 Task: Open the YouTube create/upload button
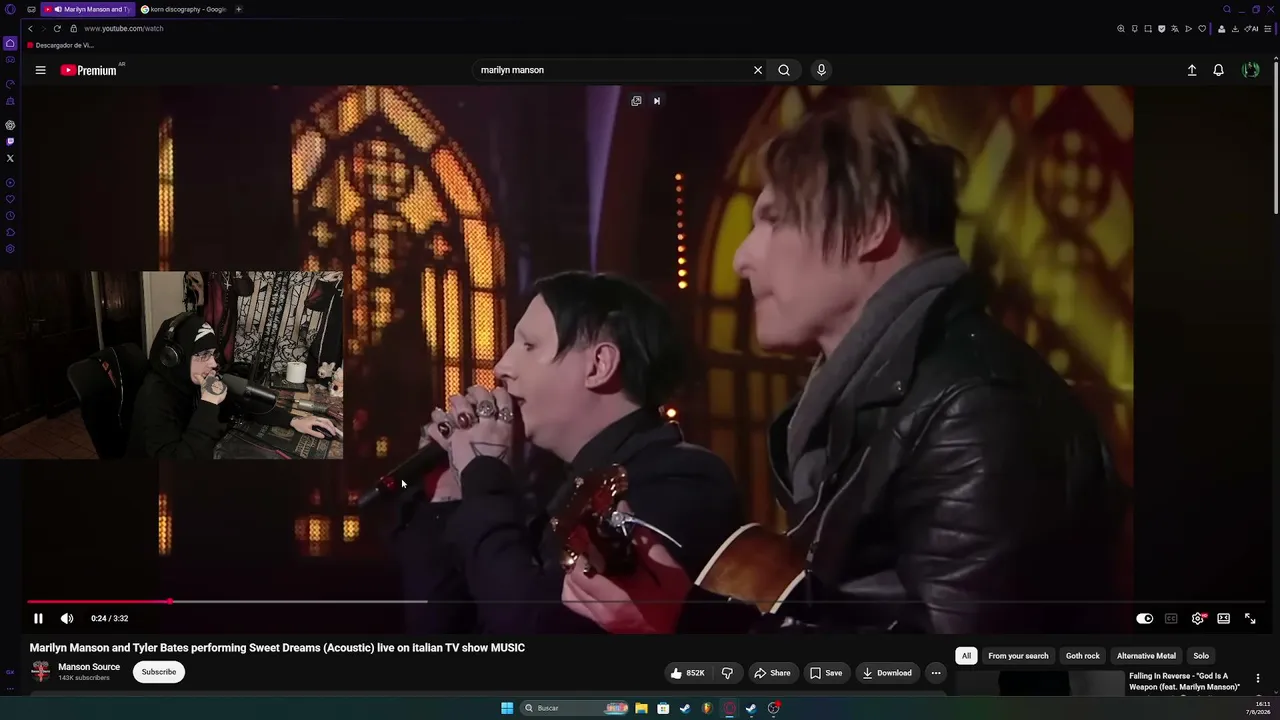pos(1192,70)
